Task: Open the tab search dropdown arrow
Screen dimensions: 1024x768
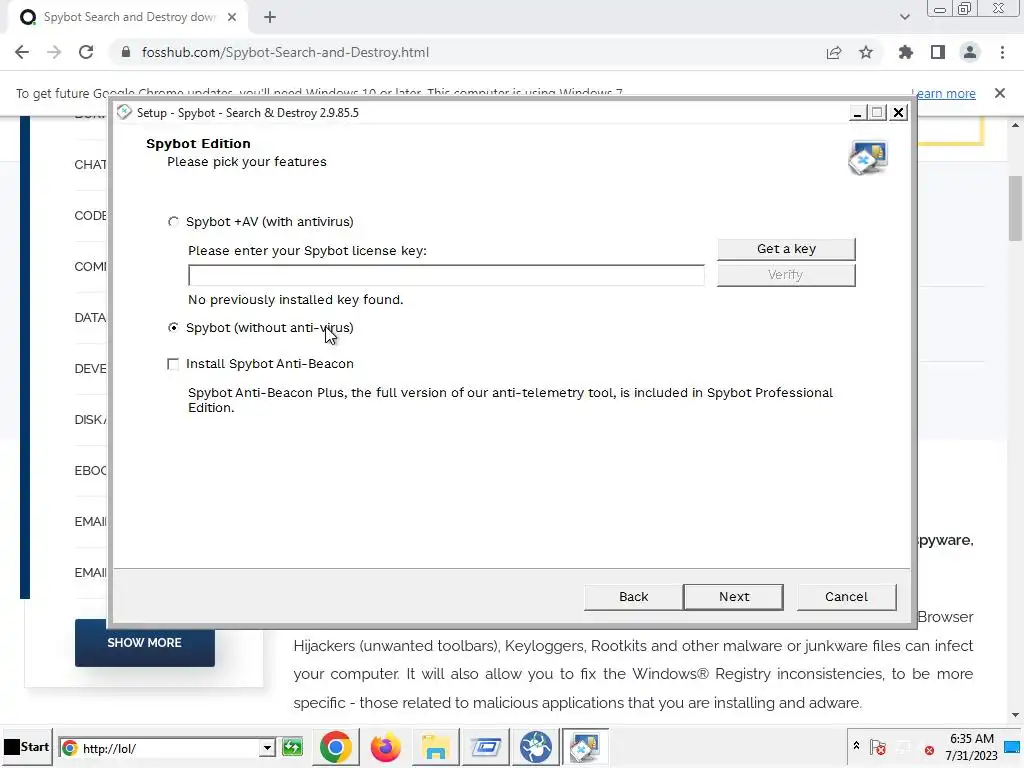Action: 904,17
